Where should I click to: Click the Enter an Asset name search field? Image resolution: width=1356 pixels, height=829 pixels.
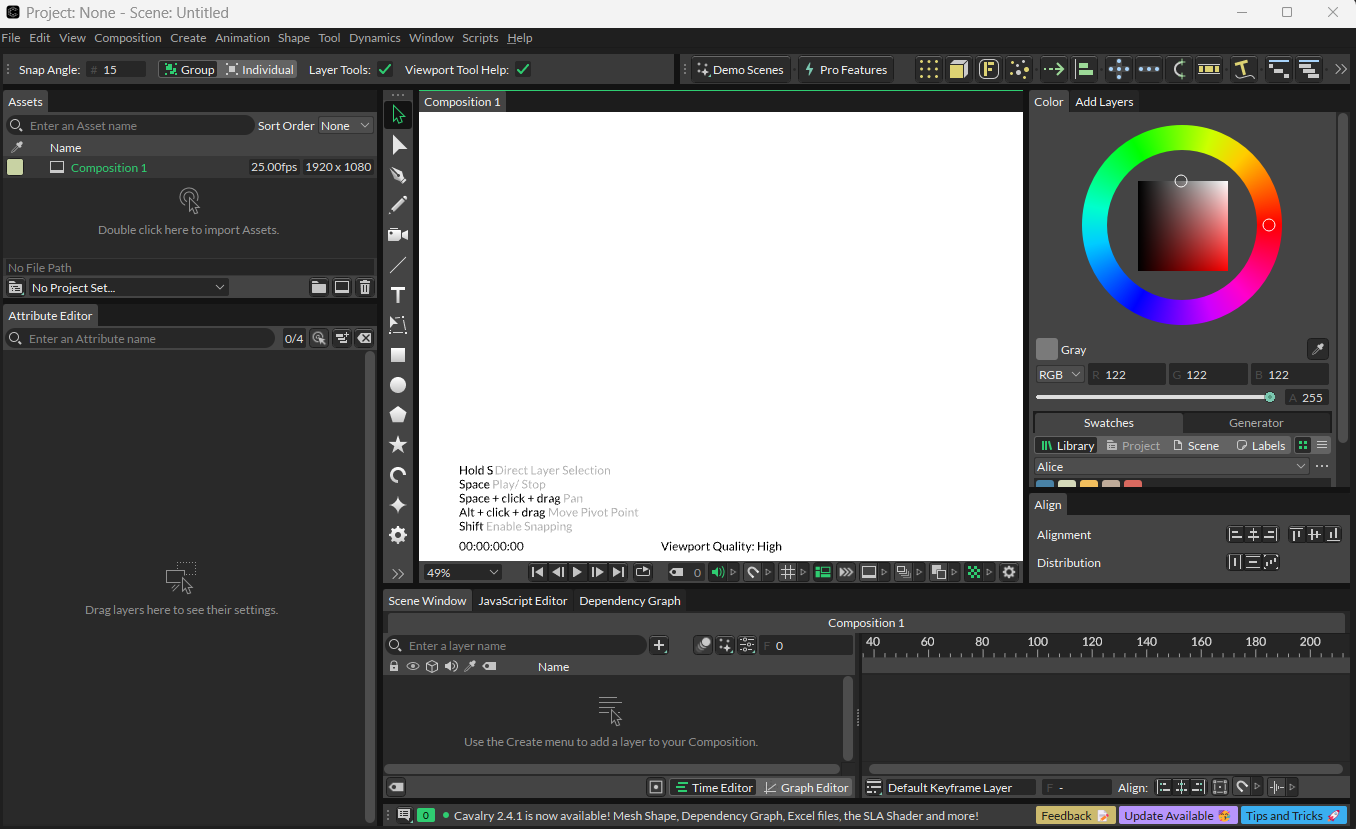pos(130,125)
